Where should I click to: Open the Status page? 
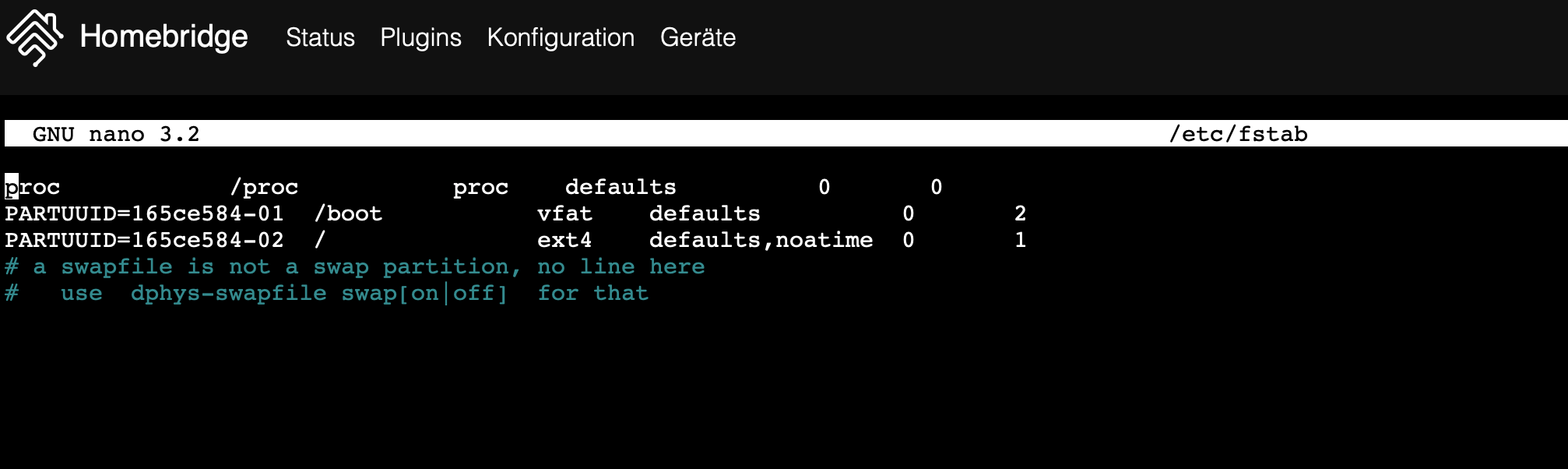320,37
